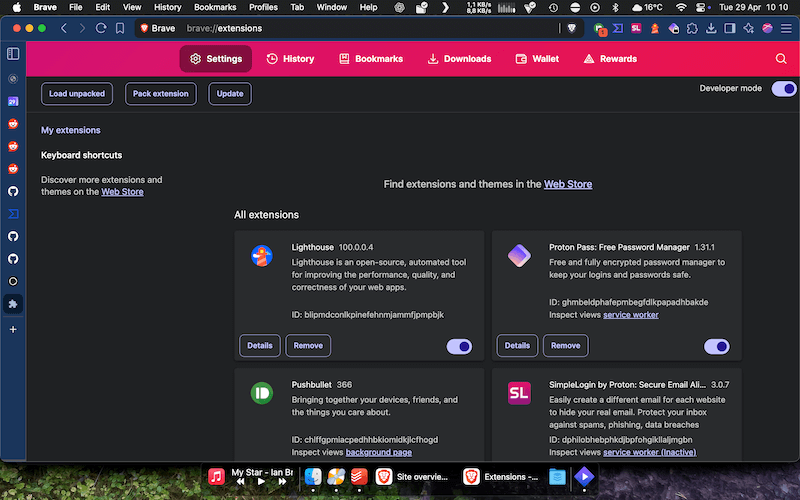The height and width of the screenshot is (500, 800).
Task: Open Brave Shields lion icon in address bar
Action: point(572,29)
